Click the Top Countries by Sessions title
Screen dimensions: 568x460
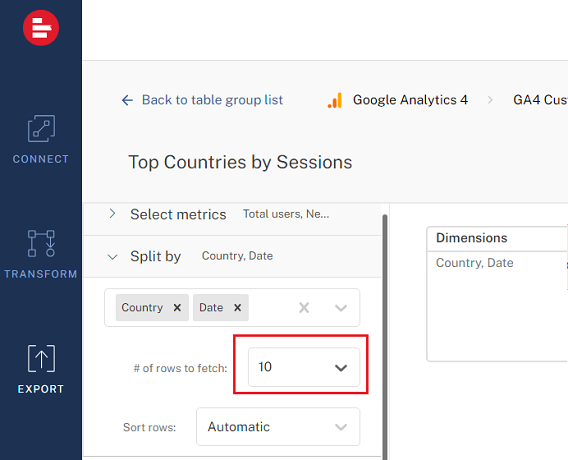(240, 162)
